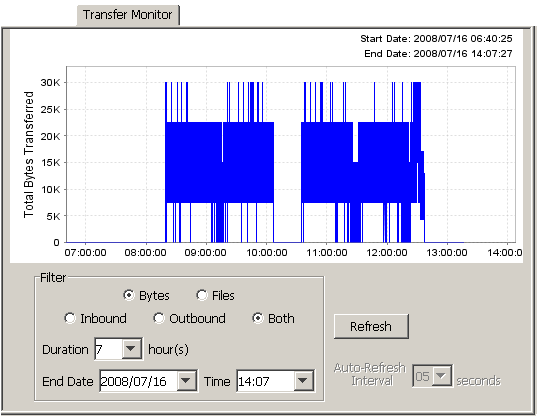Select the Both direction option
This screenshot has width=537, height=417.
[258, 318]
